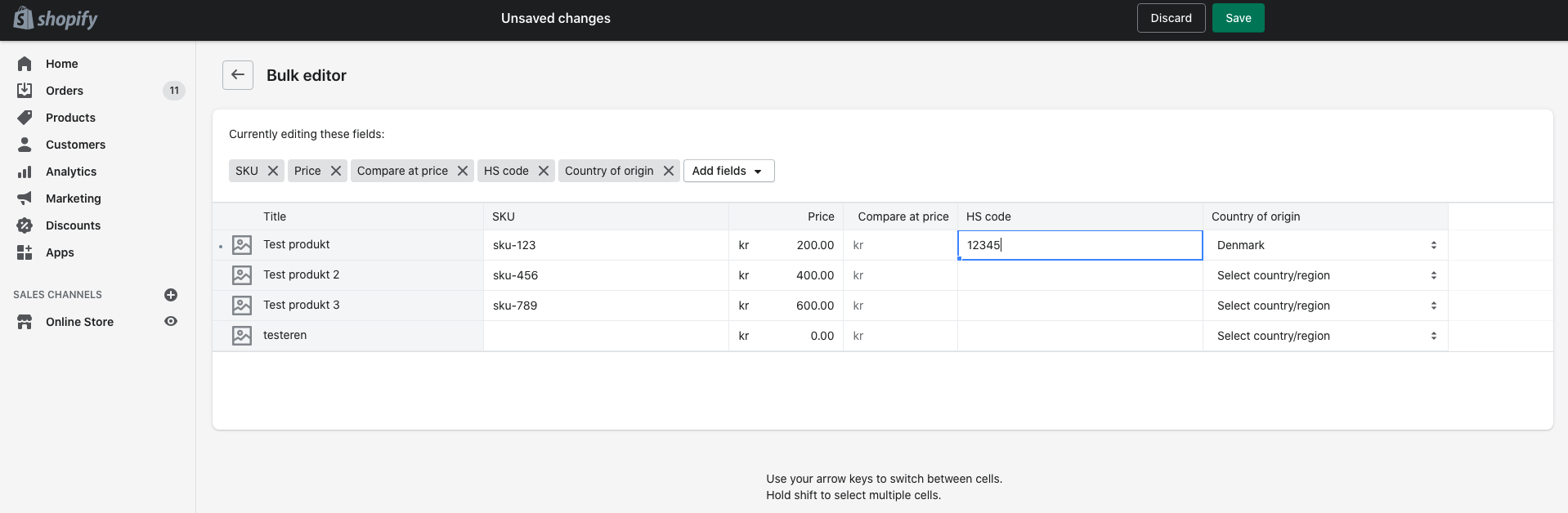Click the Test produkt 2 image thumbnail
Screen dimensions: 1568x513
click(242, 275)
